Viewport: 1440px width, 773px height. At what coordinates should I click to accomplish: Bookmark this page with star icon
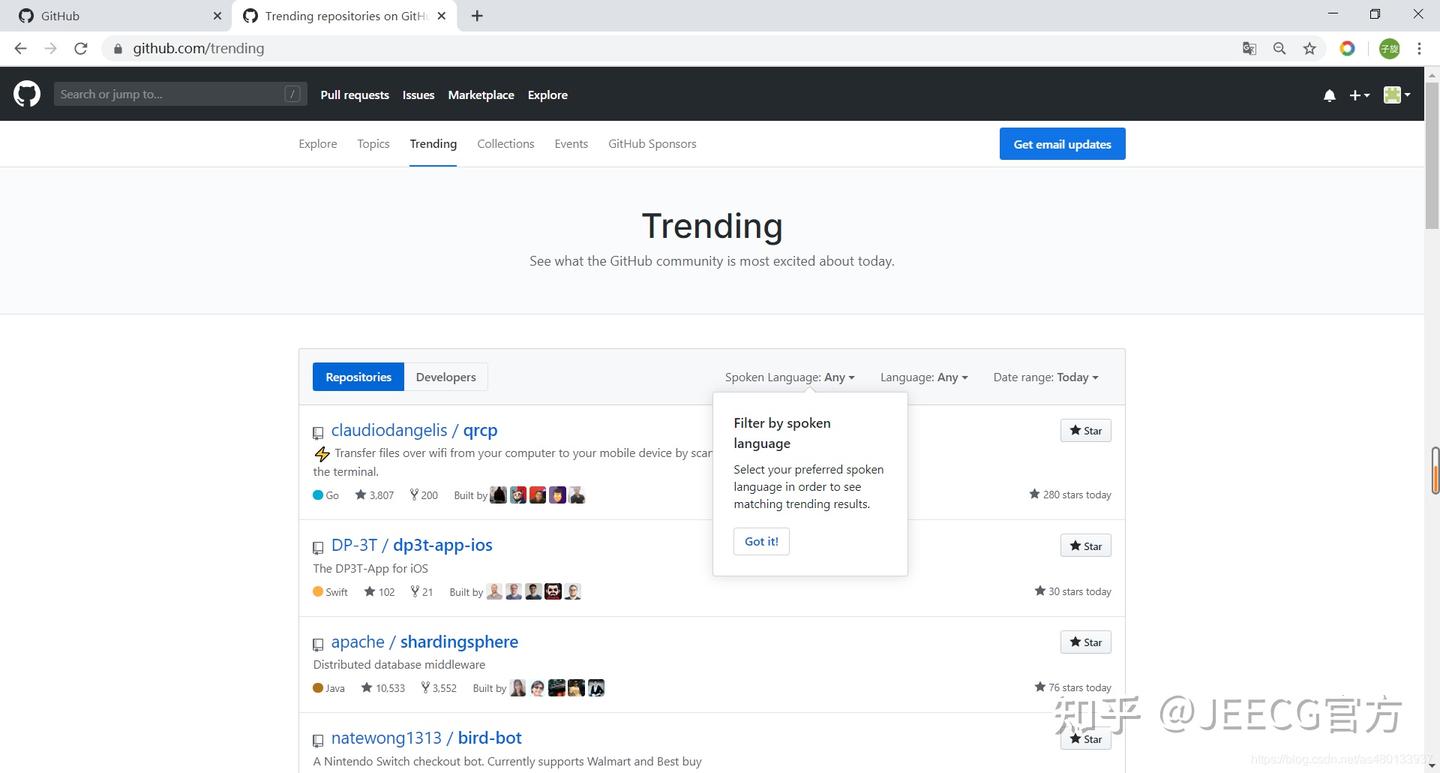[x=1309, y=48]
